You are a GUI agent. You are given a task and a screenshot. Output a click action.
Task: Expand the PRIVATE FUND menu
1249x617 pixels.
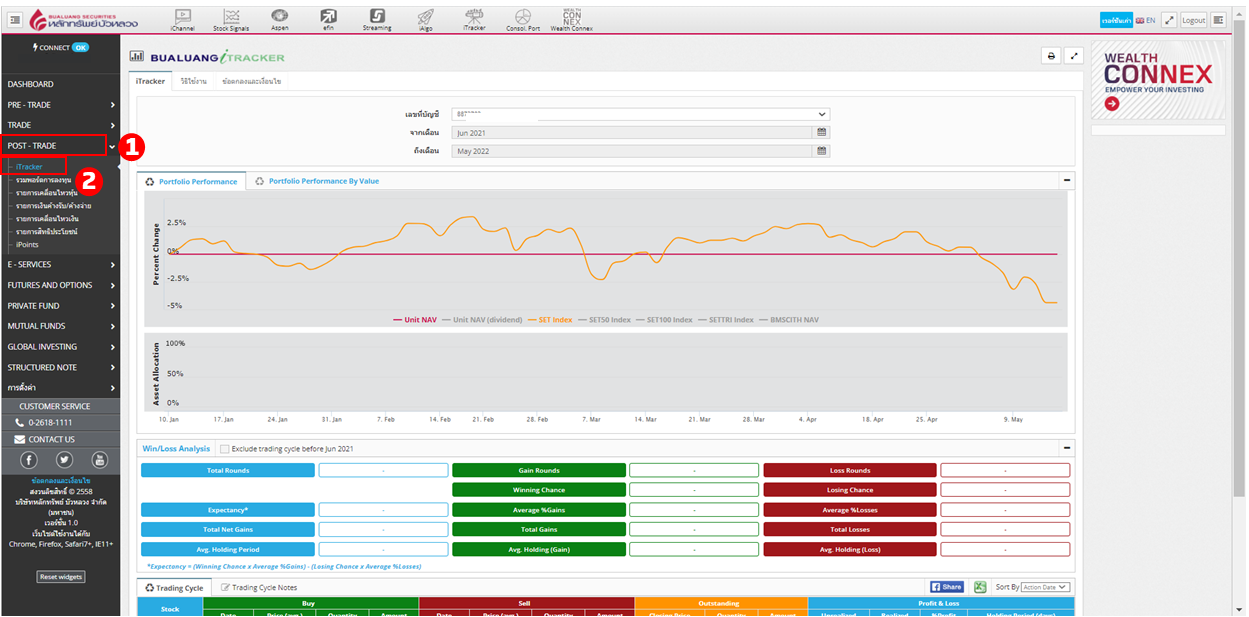coord(60,306)
